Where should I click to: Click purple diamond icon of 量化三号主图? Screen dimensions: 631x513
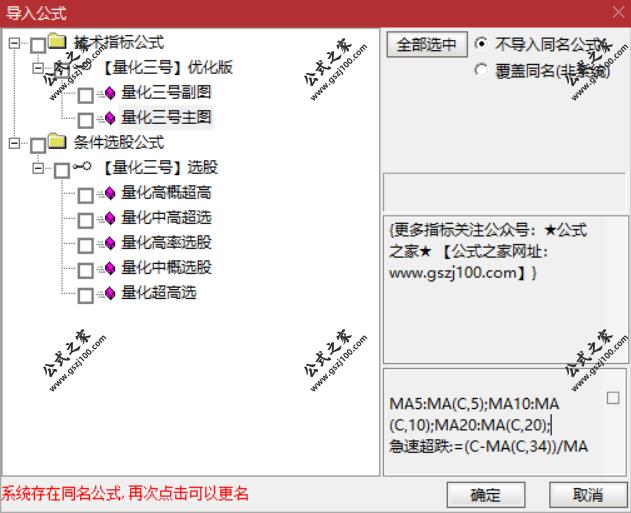110,118
